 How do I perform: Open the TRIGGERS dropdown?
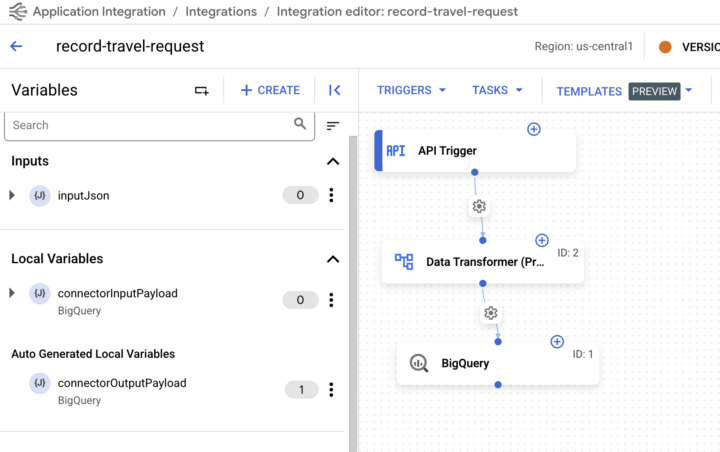[411, 90]
